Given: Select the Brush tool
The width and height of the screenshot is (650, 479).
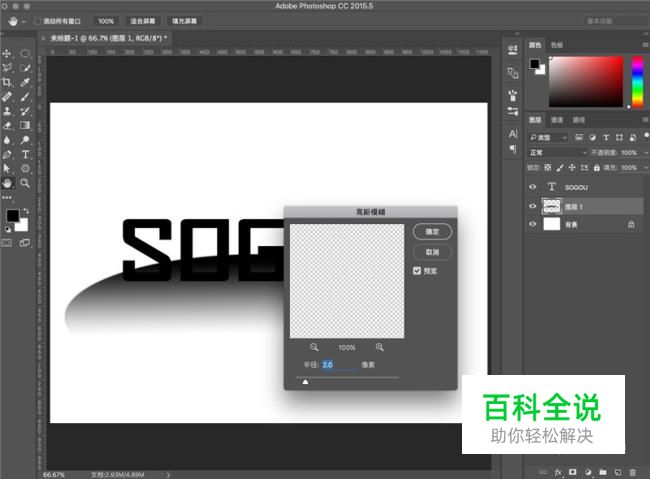Looking at the screenshot, I should [x=25, y=97].
